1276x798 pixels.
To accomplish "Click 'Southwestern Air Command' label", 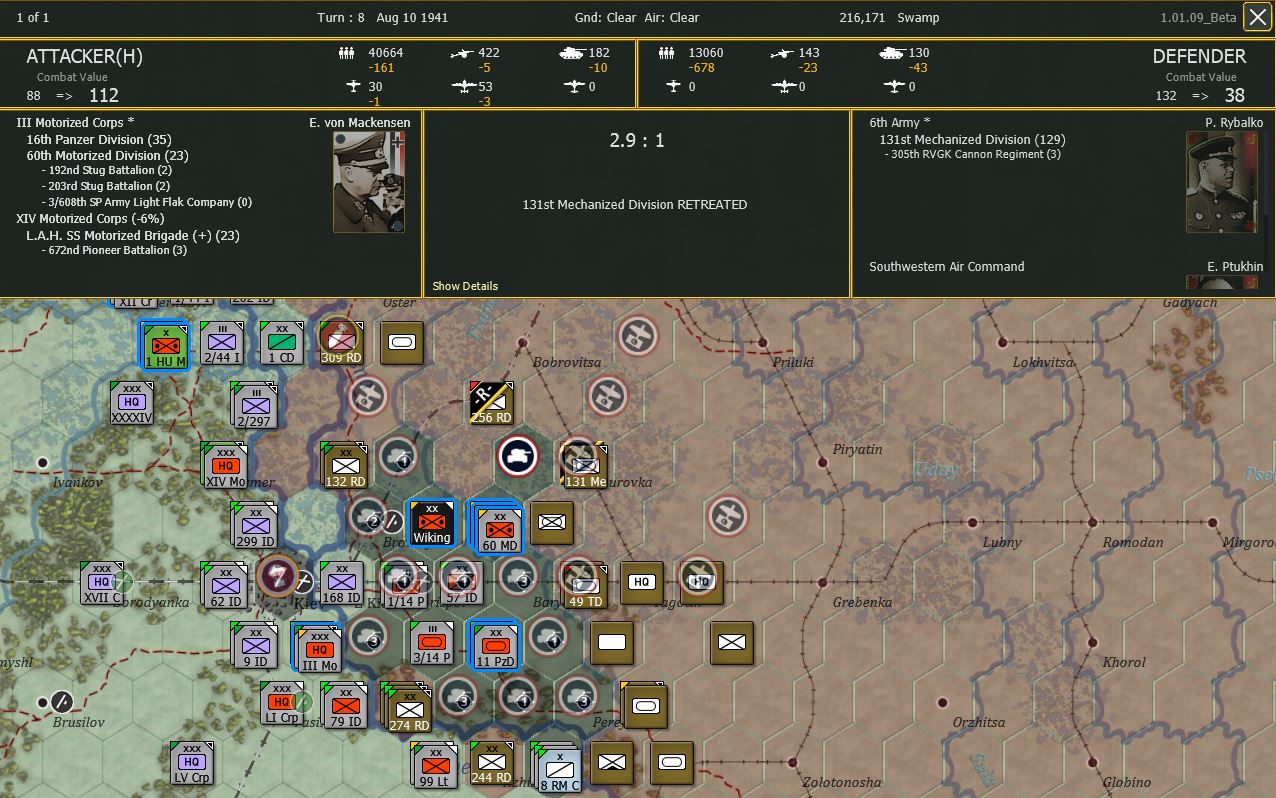I will [947, 267].
